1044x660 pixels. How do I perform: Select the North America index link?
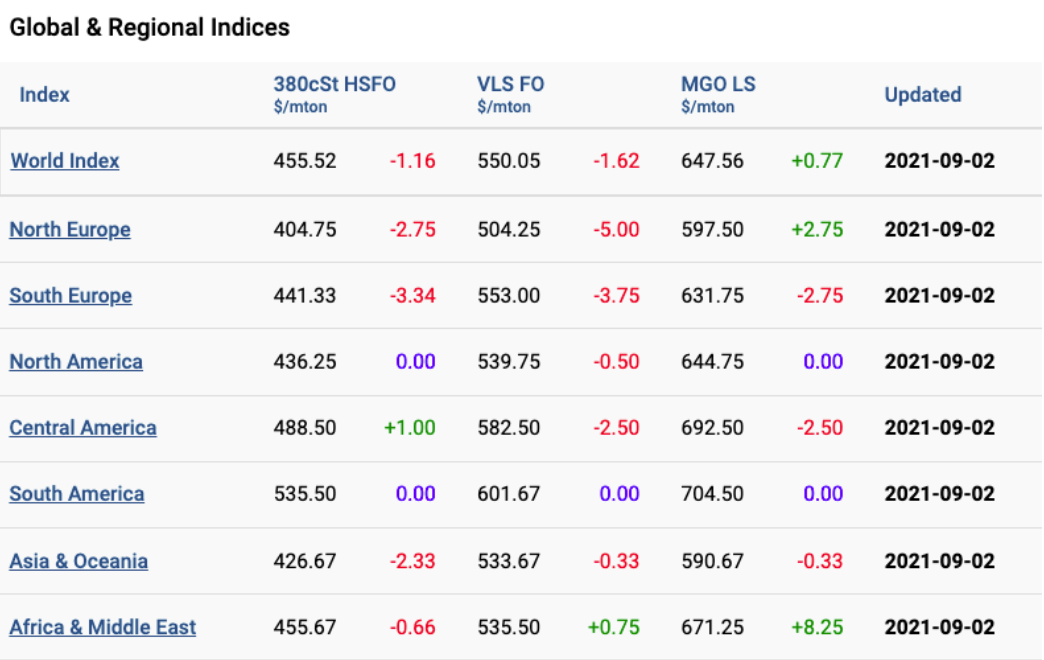pyautogui.click(x=76, y=362)
